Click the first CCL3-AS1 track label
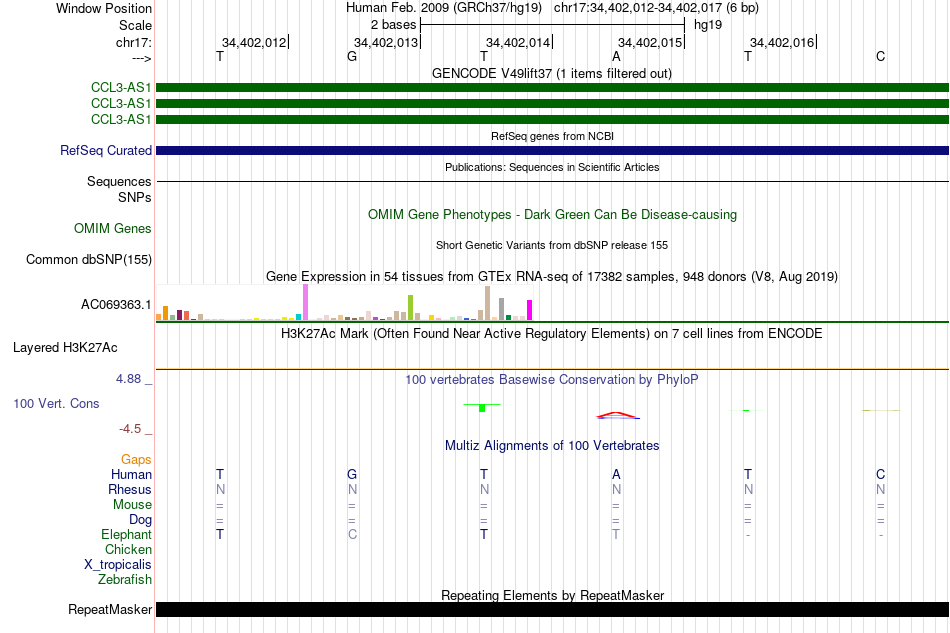Image resolution: width=950 pixels, height=633 pixels. (121, 88)
